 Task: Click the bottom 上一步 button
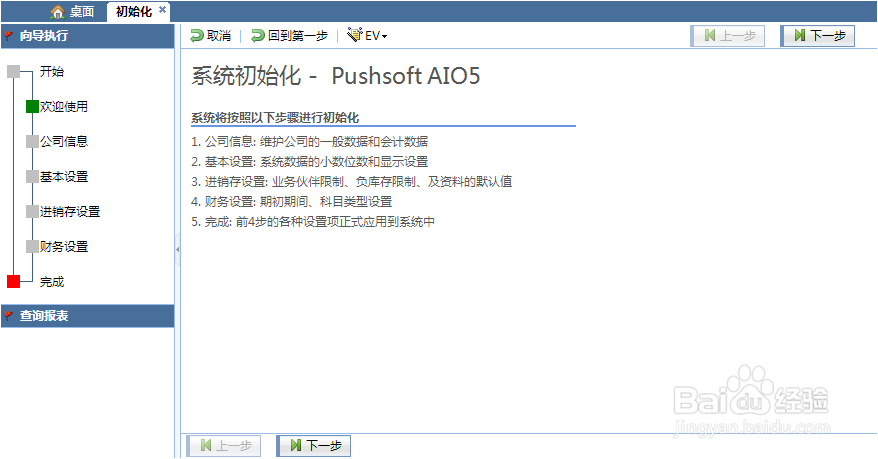tap(224, 446)
